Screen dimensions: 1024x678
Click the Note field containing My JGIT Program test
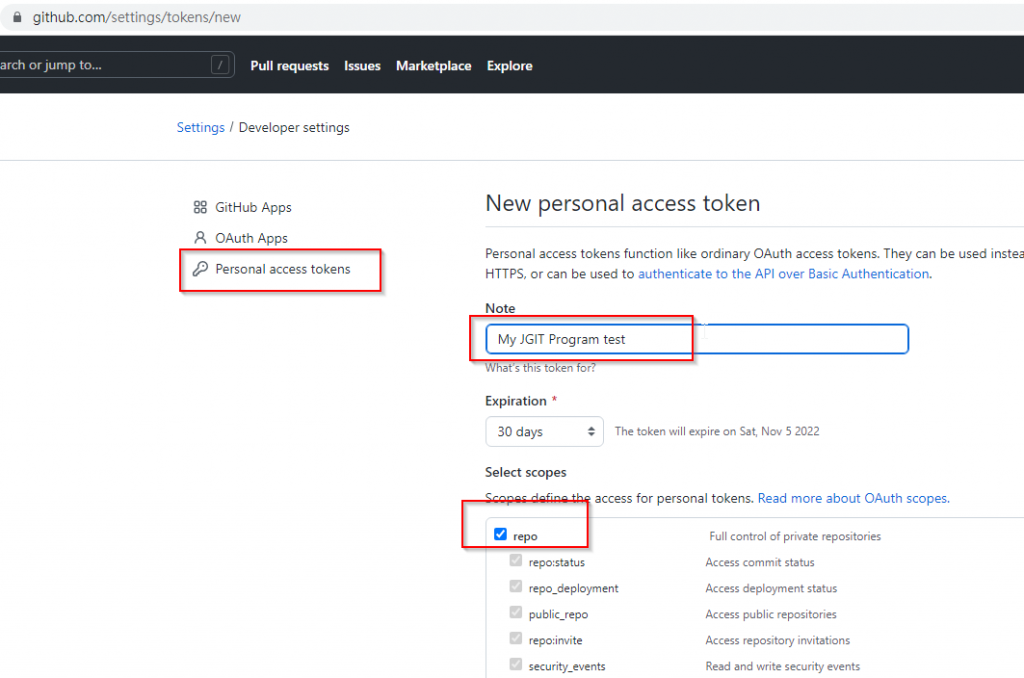697,339
